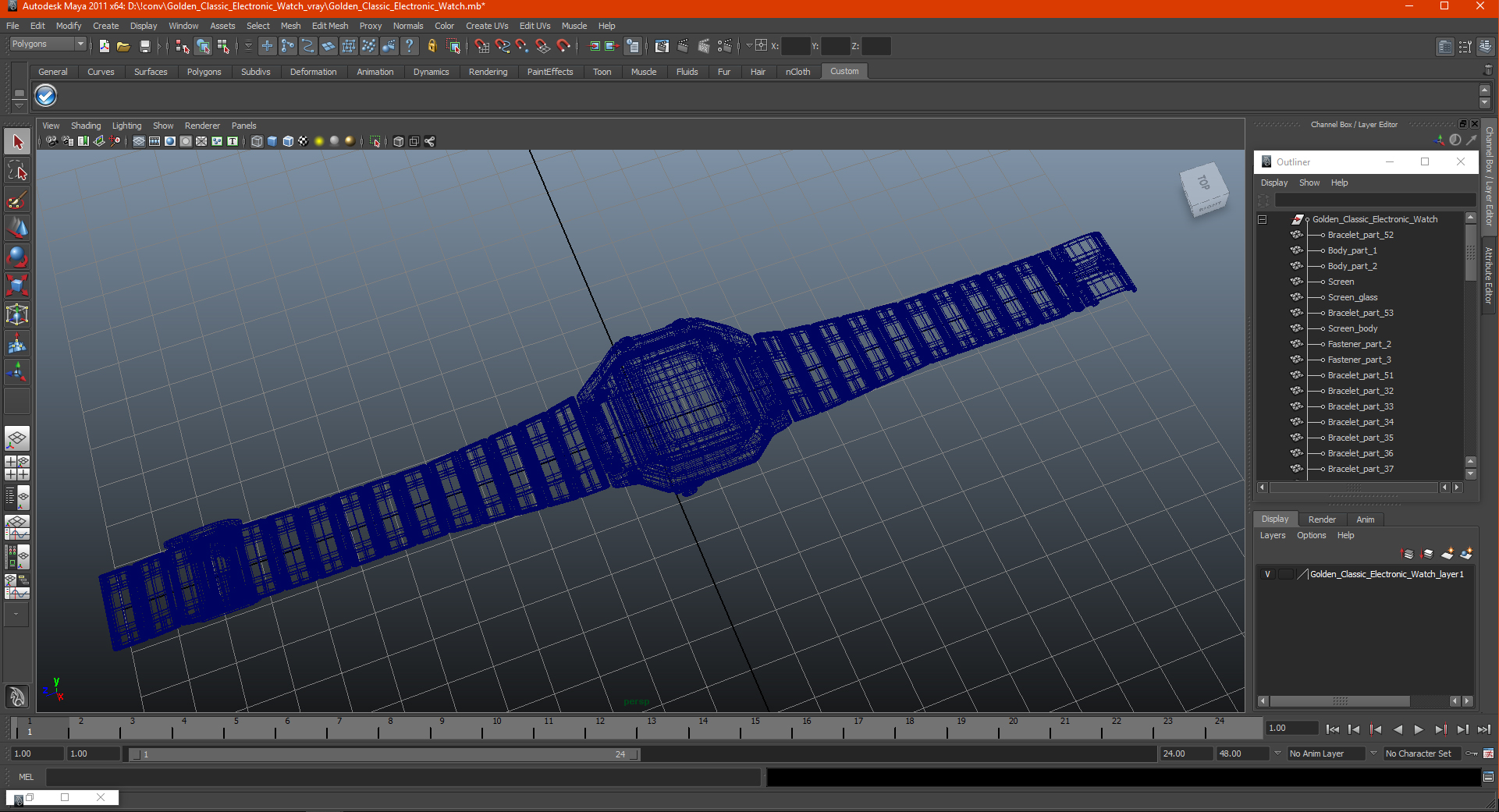
Task: Open the anim layer dropdown arrow
Action: tap(1277, 753)
